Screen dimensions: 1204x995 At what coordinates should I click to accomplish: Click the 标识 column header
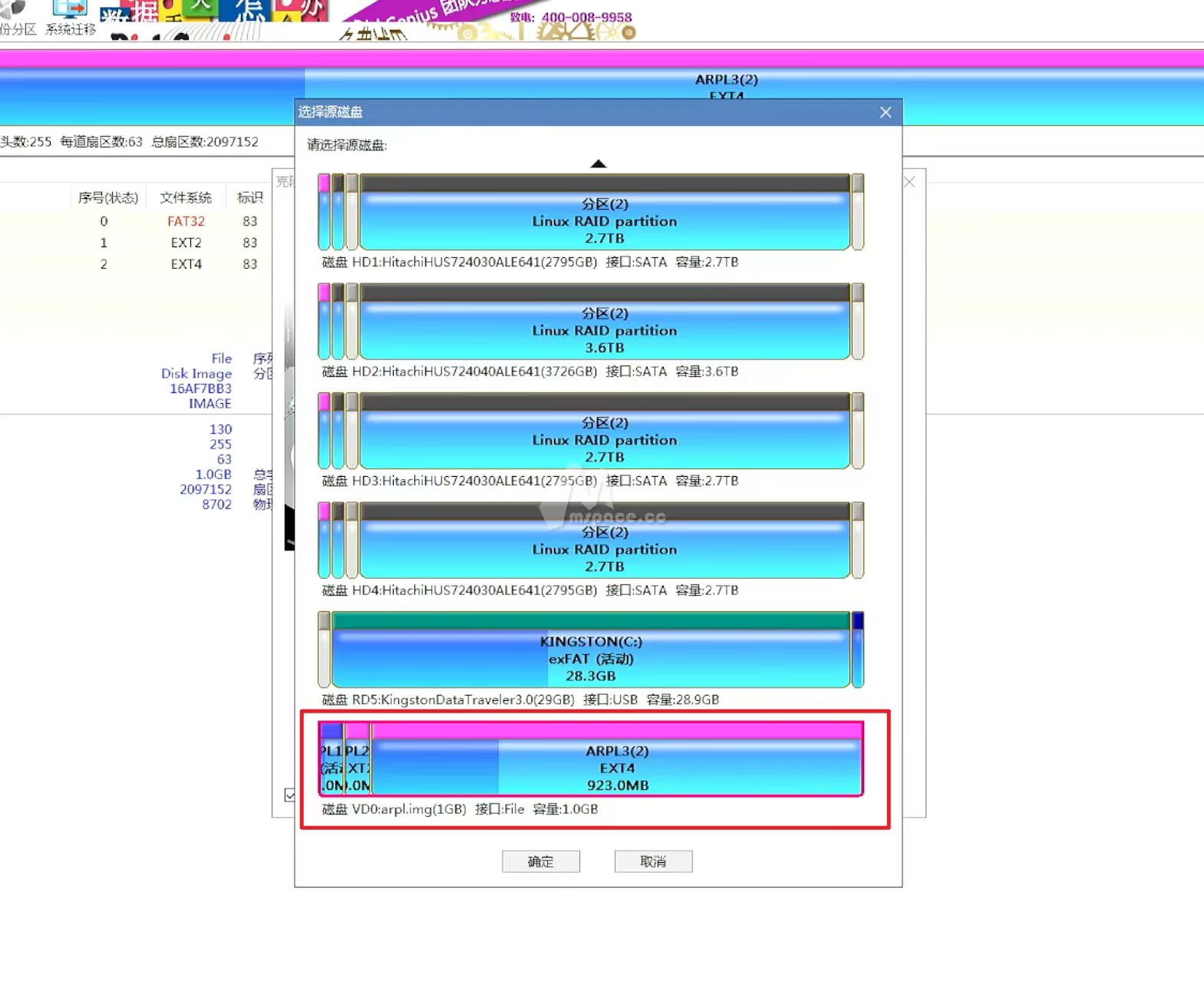click(250, 198)
